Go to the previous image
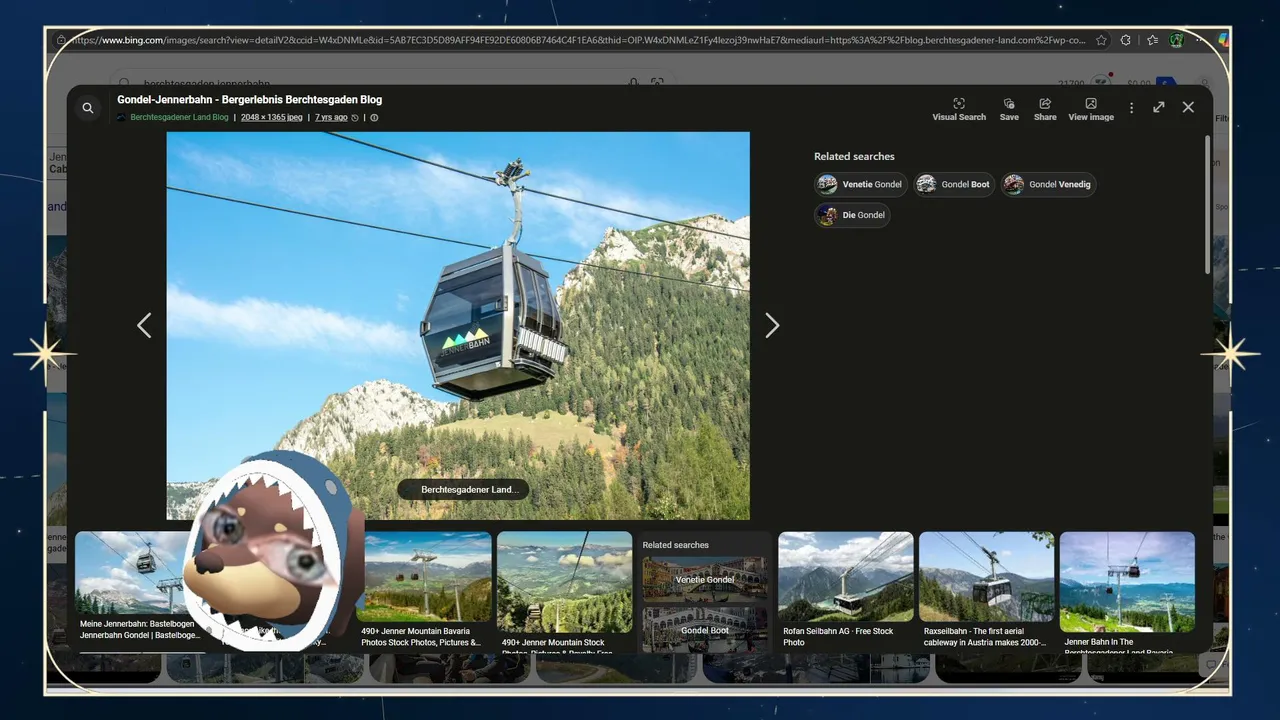Viewport: 1280px width, 720px height. point(144,325)
